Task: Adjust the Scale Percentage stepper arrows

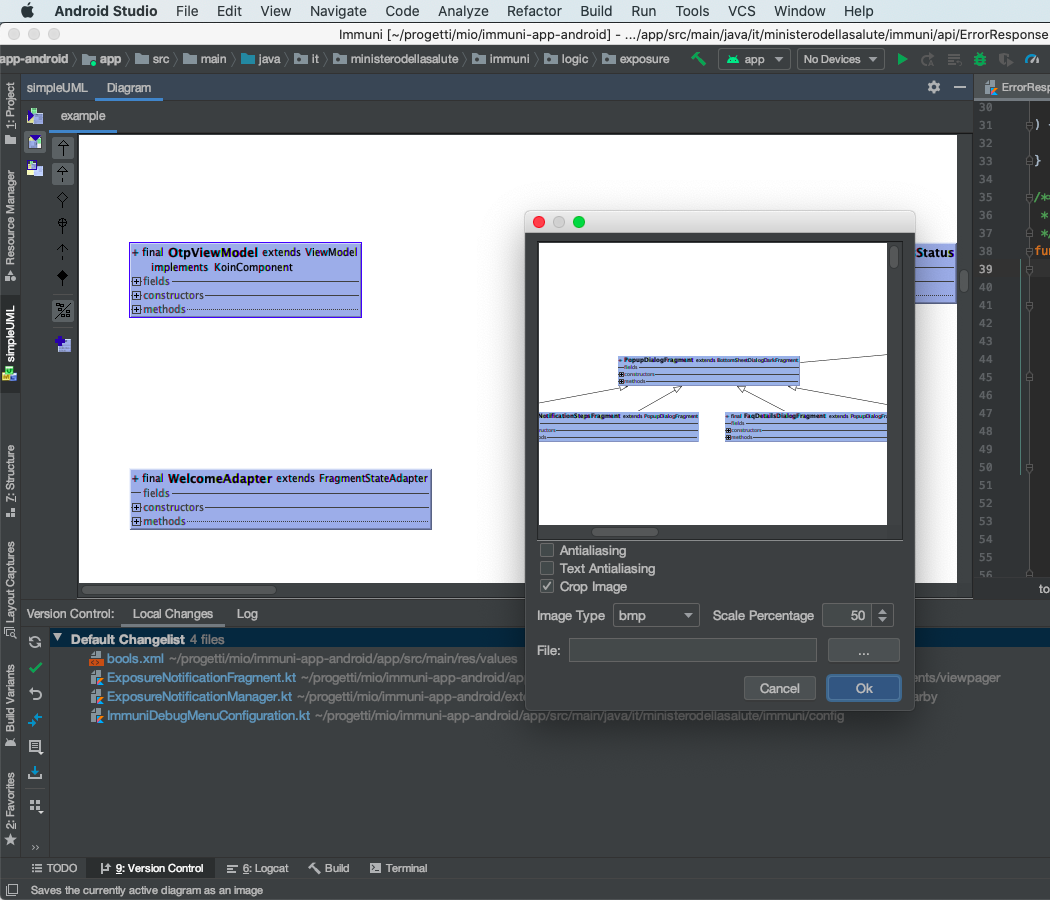Action: click(883, 615)
